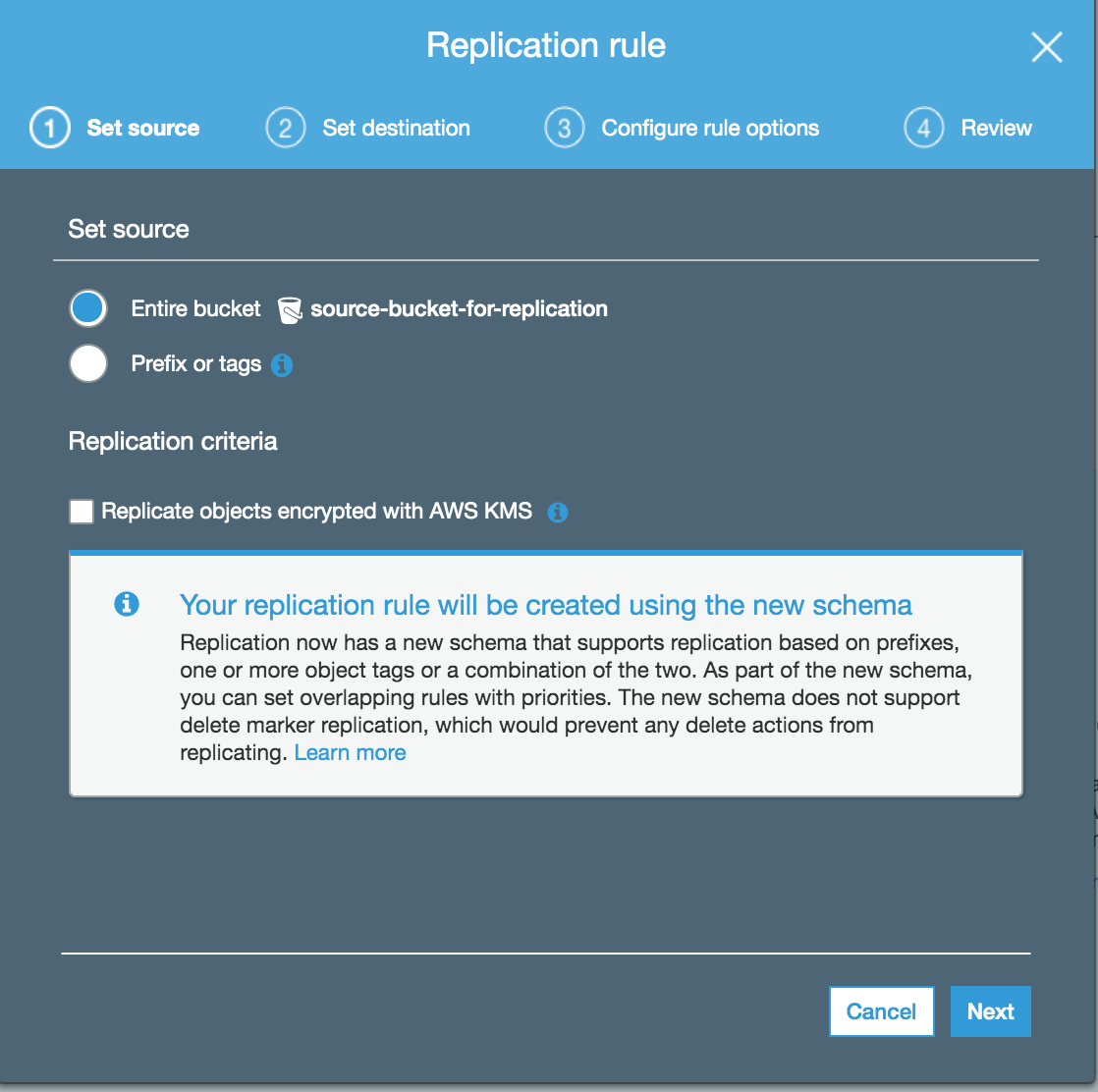Viewport: 1098px width, 1092px height.
Task: Cancel the replication rule setup
Action: (881, 1011)
